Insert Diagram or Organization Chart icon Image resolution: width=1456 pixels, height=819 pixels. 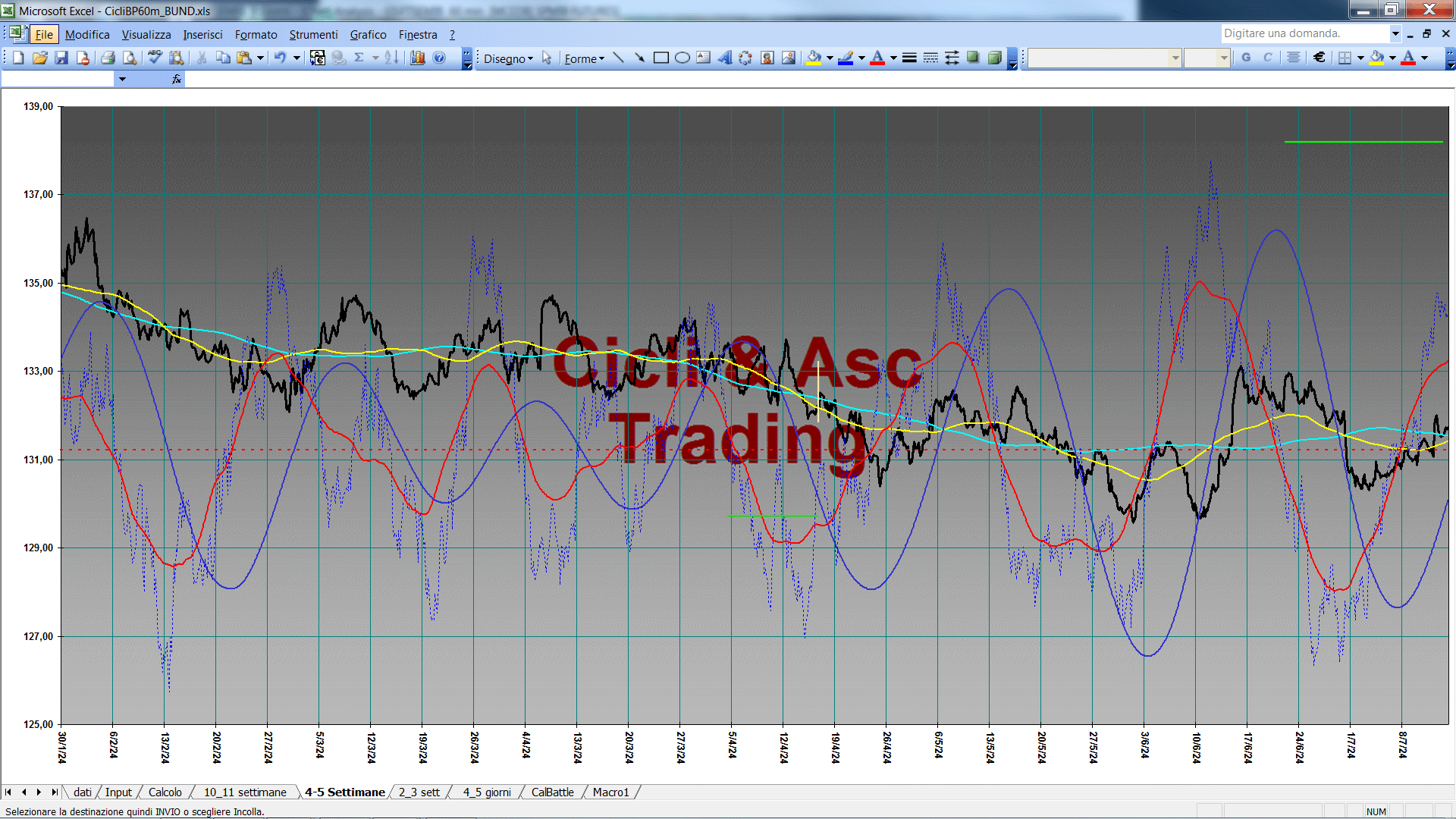[x=745, y=58]
